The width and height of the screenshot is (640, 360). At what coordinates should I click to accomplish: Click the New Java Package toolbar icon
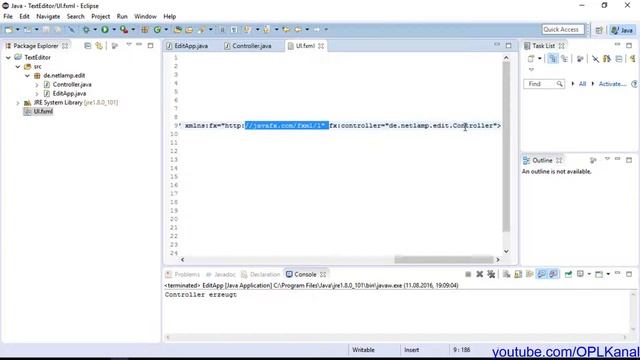pos(145,29)
